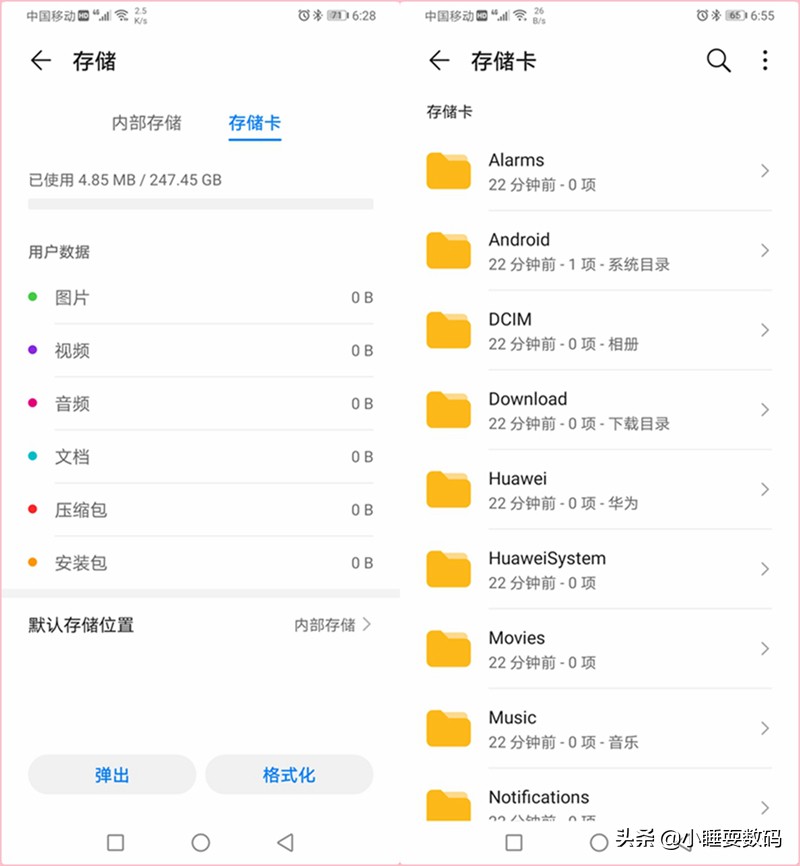Open the three-dot overflow menu
800x866 pixels.
[x=765, y=61]
